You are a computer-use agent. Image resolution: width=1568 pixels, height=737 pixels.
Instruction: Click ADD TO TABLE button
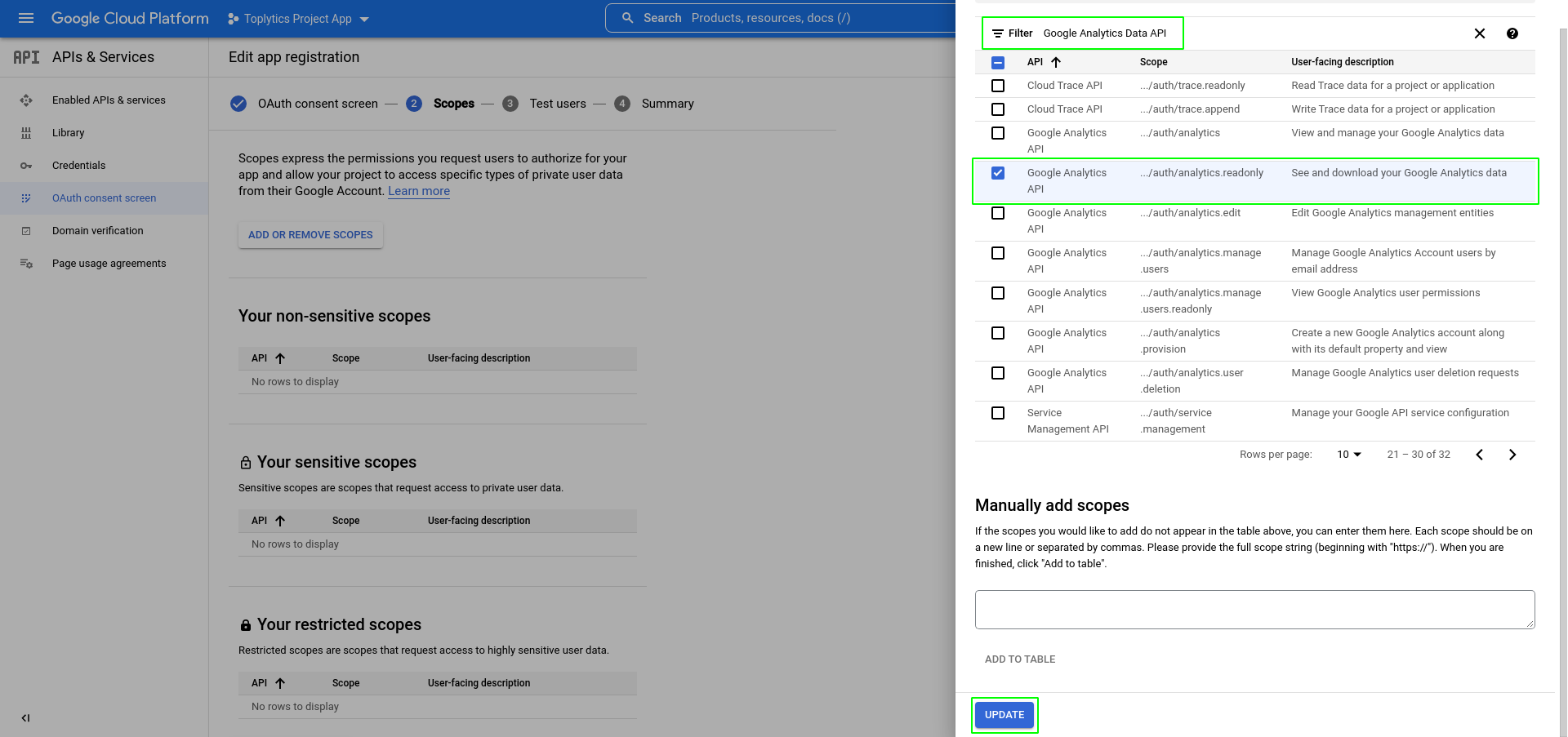click(x=1020, y=659)
